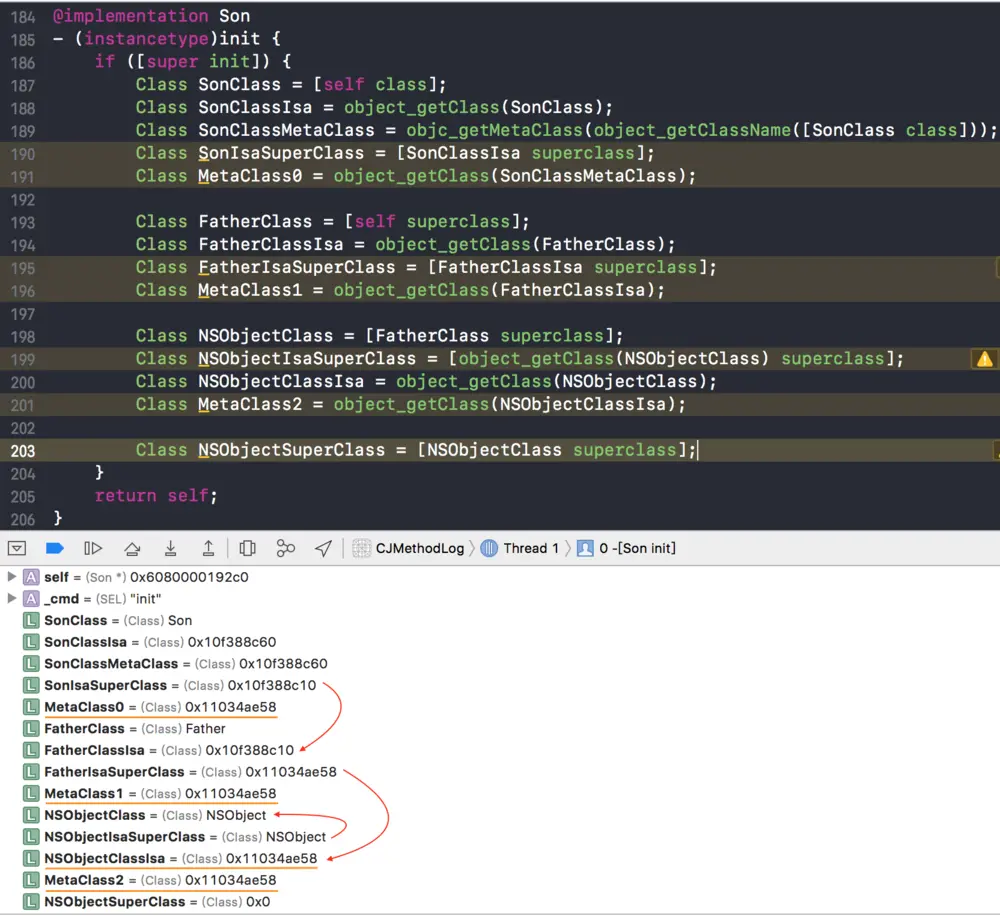Select NSObjectIsaSuperClass variable row
The image size is (1000, 916).
coord(175,837)
